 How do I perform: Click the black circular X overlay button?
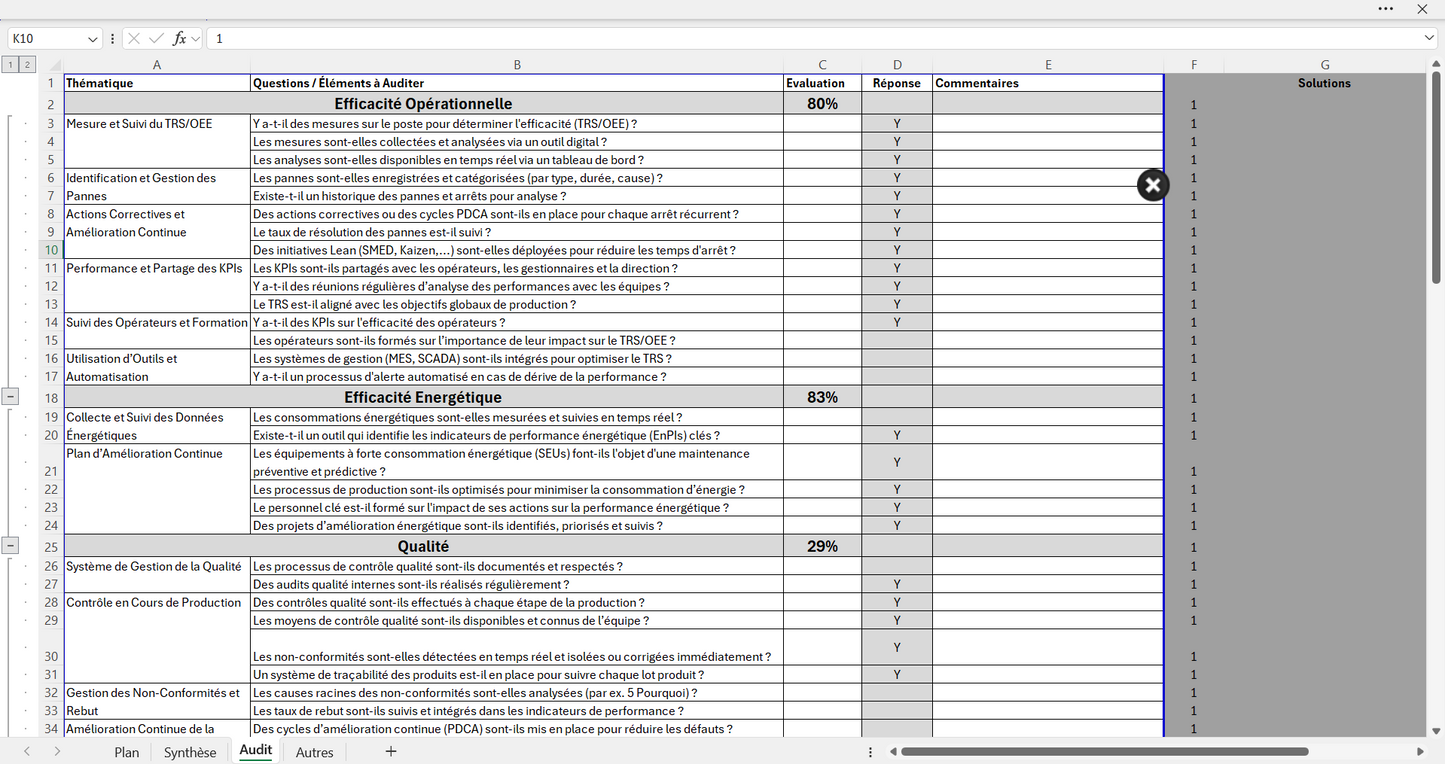1152,185
